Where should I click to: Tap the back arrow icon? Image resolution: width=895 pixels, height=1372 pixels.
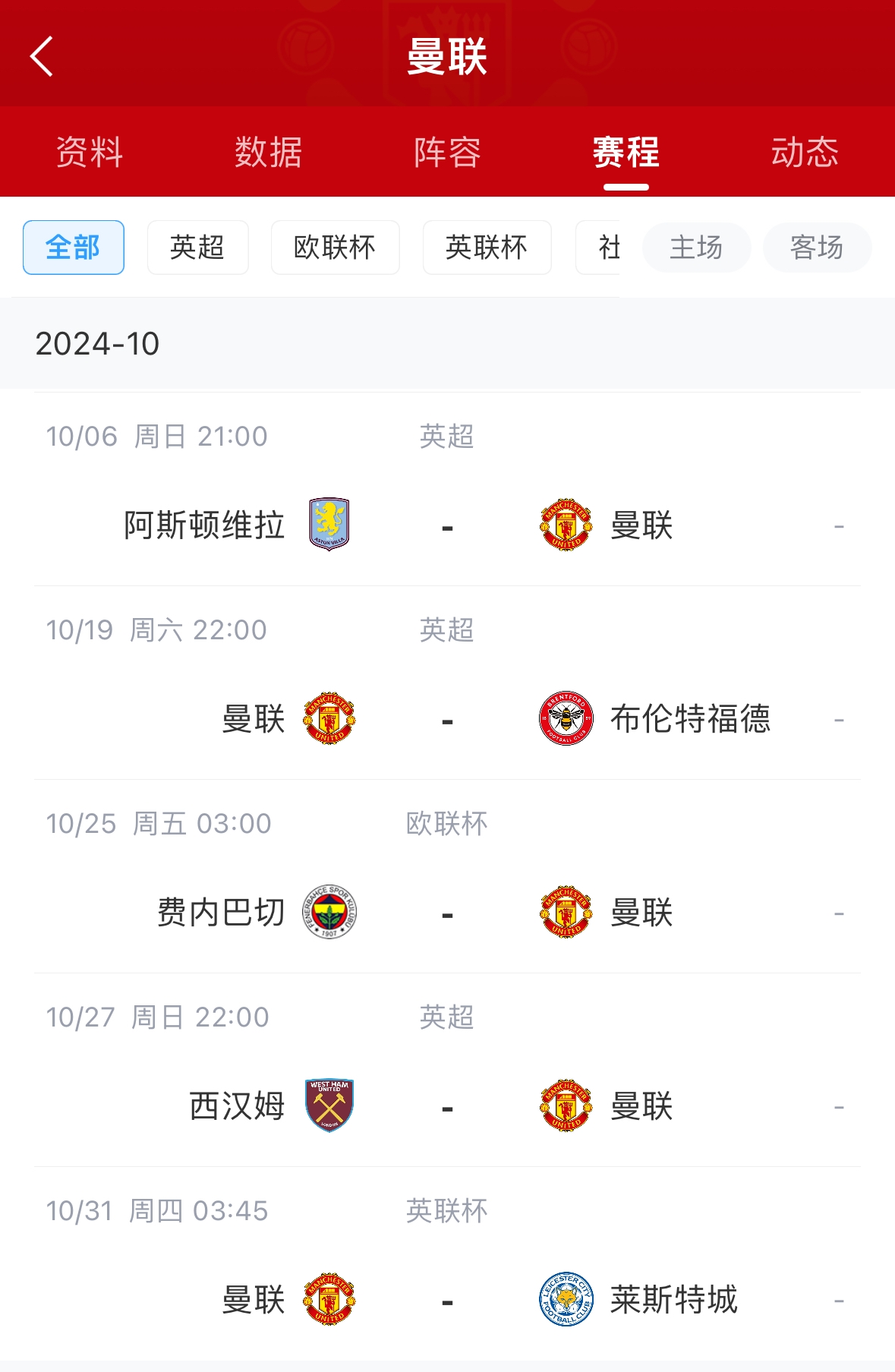point(42,56)
